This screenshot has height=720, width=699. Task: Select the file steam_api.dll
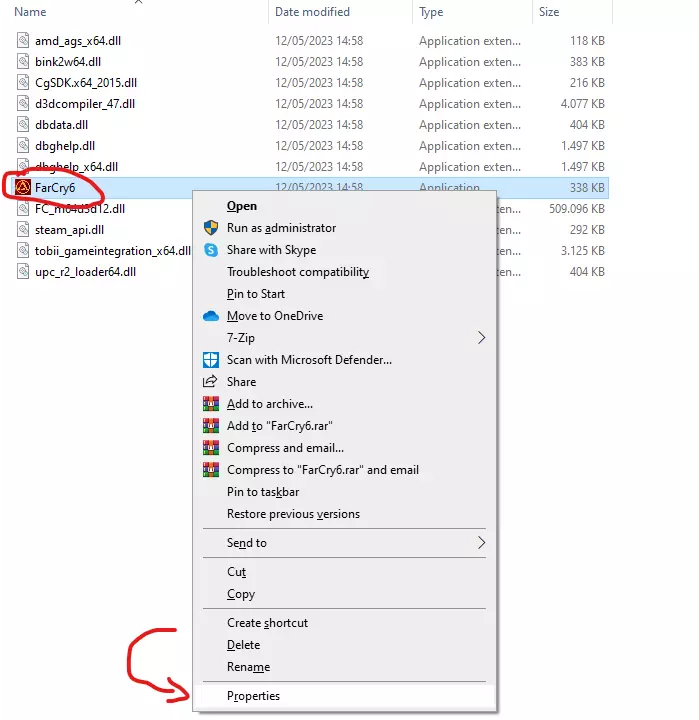(69, 230)
